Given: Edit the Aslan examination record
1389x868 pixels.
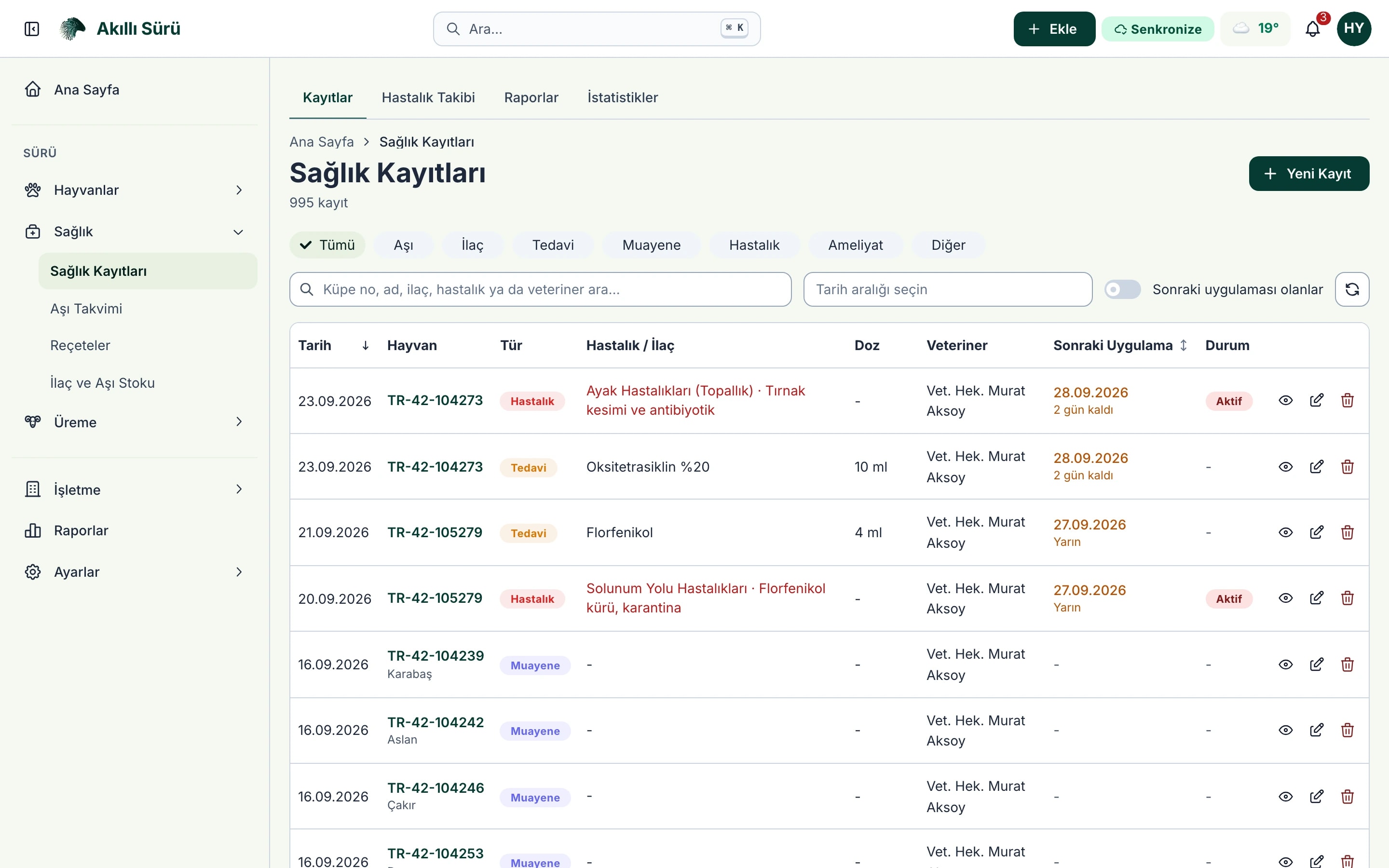Looking at the screenshot, I should click(x=1317, y=730).
